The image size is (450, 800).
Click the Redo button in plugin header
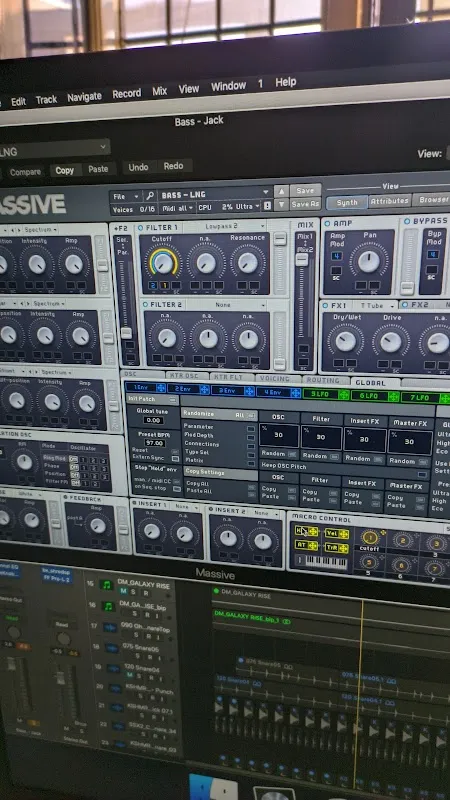pyautogui.click(x=173, y=166)
